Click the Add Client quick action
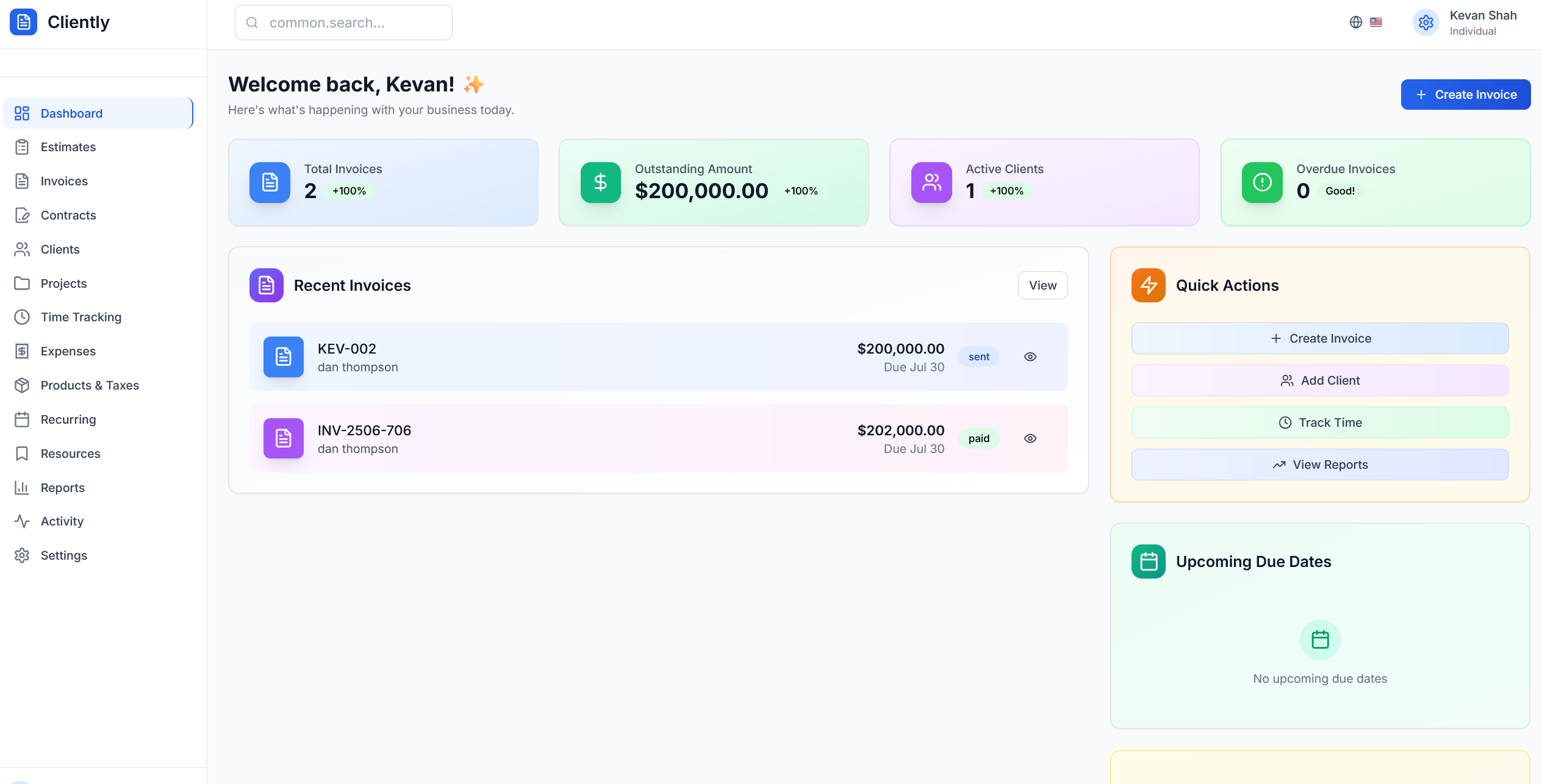This screenshot has height=784, width=1542. coord(1320,380)
